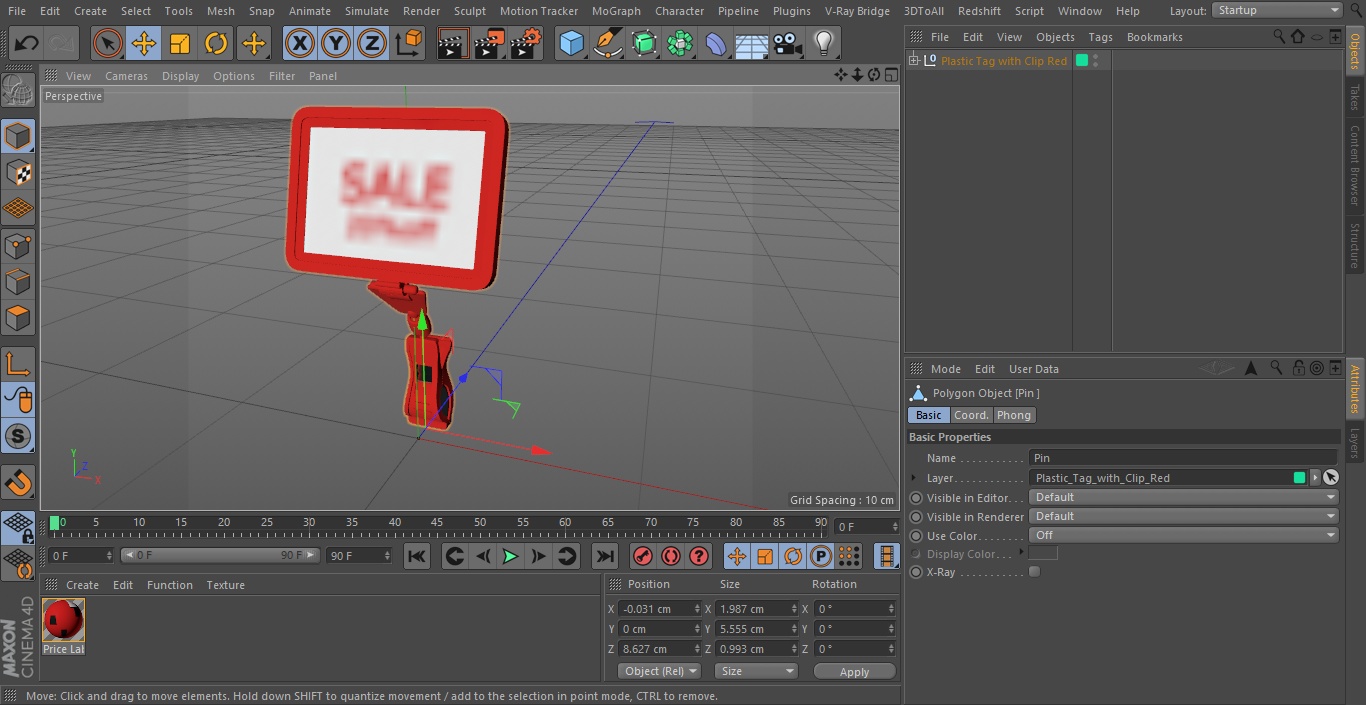This screenshot has height=705, width=1366.
Task: Switch to Edges mode
Action: click(18, 282)
